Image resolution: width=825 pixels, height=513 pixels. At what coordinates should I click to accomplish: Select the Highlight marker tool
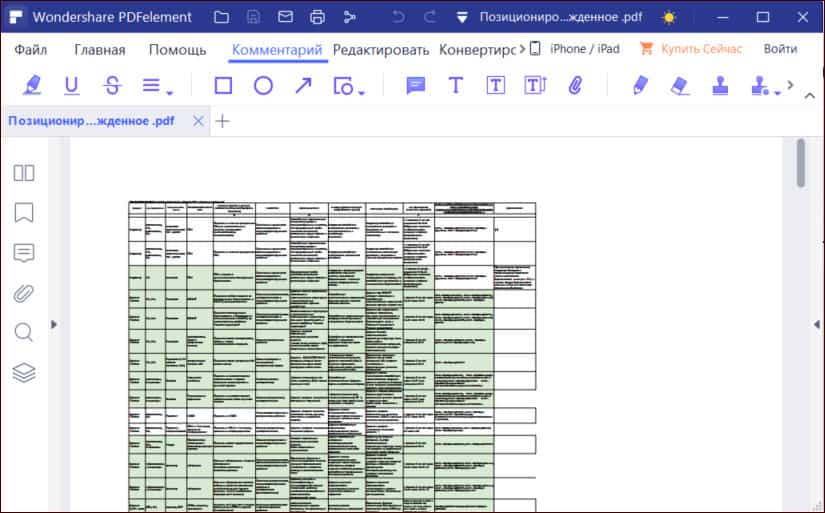pyautogui.click(x=32, y=85)
